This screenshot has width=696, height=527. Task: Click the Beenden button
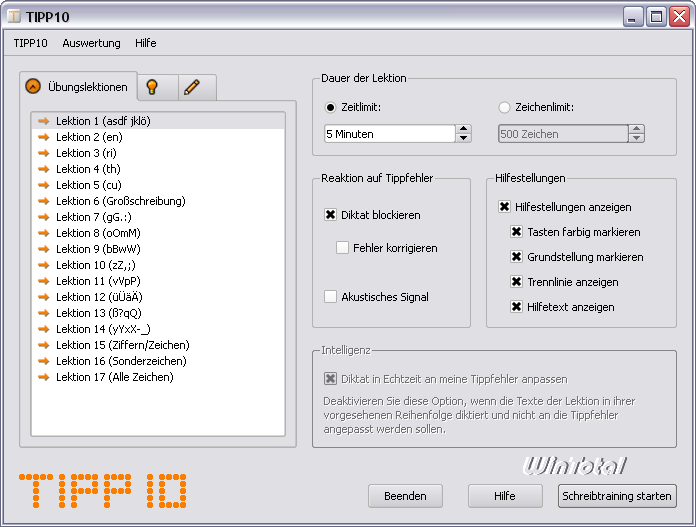pyautogui.click(x=405, y=496)
